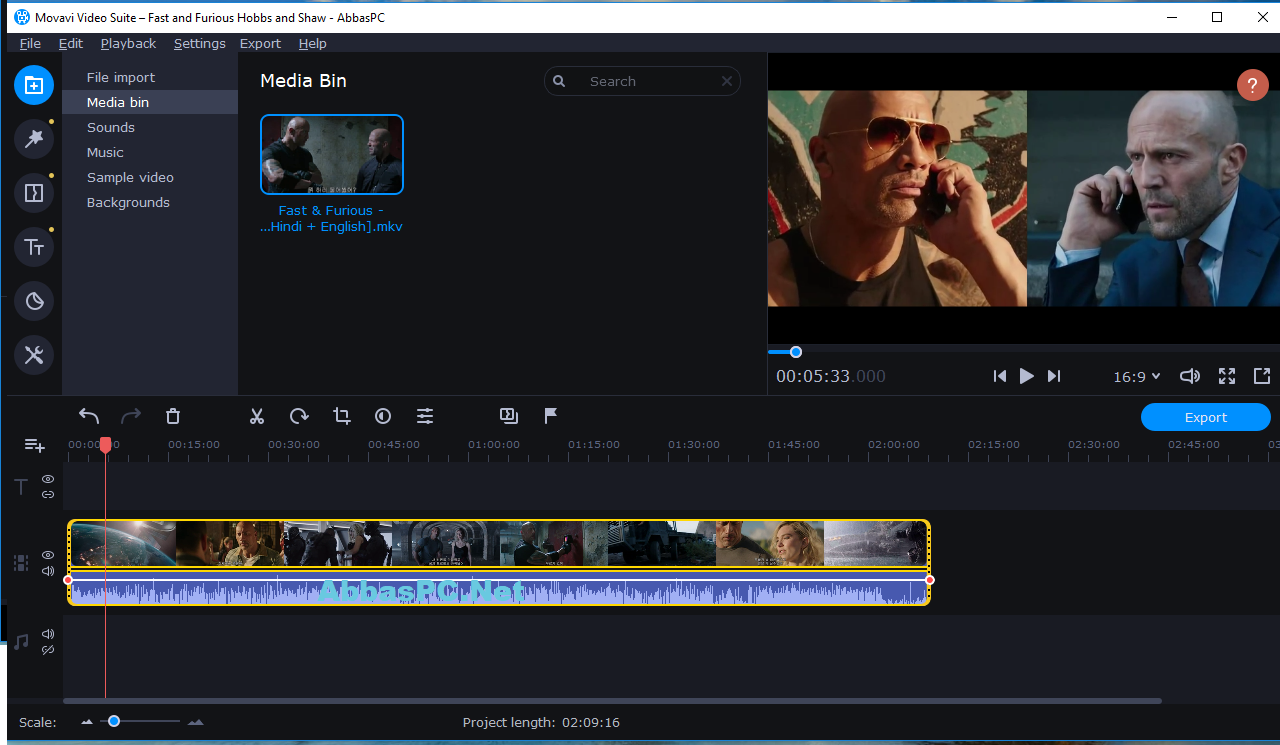The width and height of the screenshot is (1280, 745).
Task: Select Sample video category
Action: [x=150, y=177]
